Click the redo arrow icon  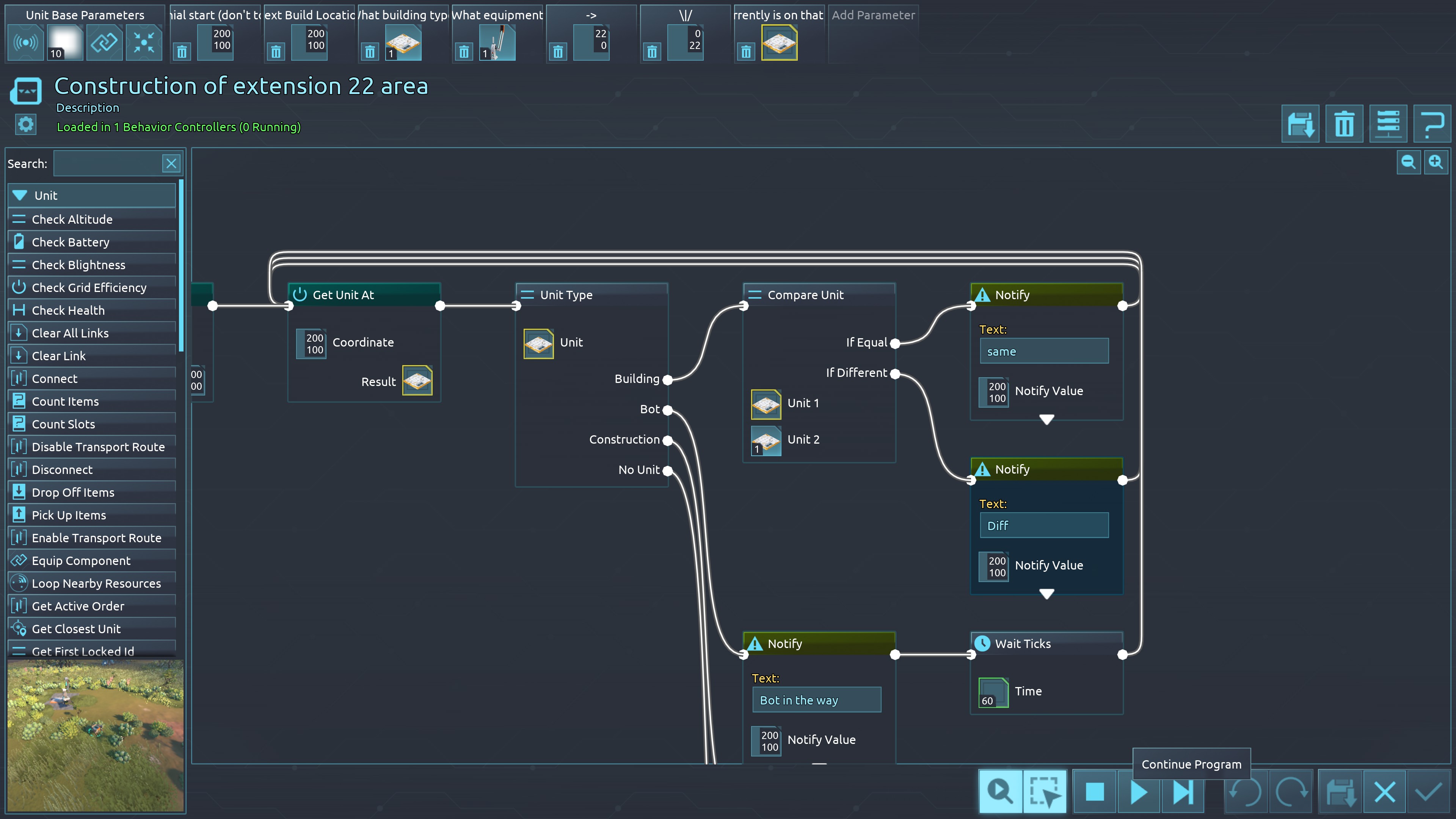(1291, 791)
